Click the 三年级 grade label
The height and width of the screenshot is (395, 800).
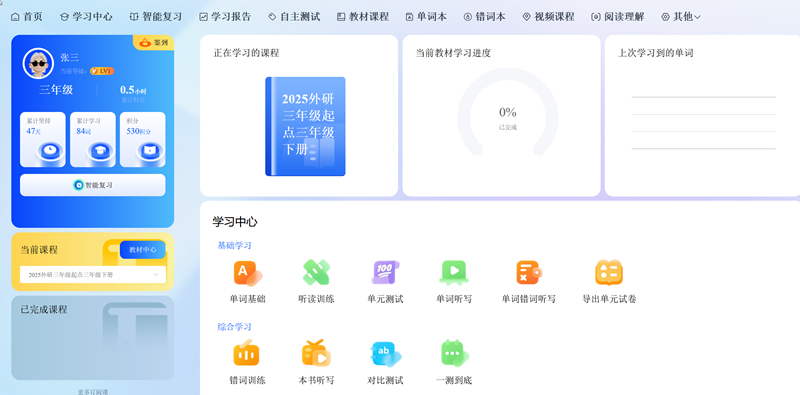click(x=56, y=90)
